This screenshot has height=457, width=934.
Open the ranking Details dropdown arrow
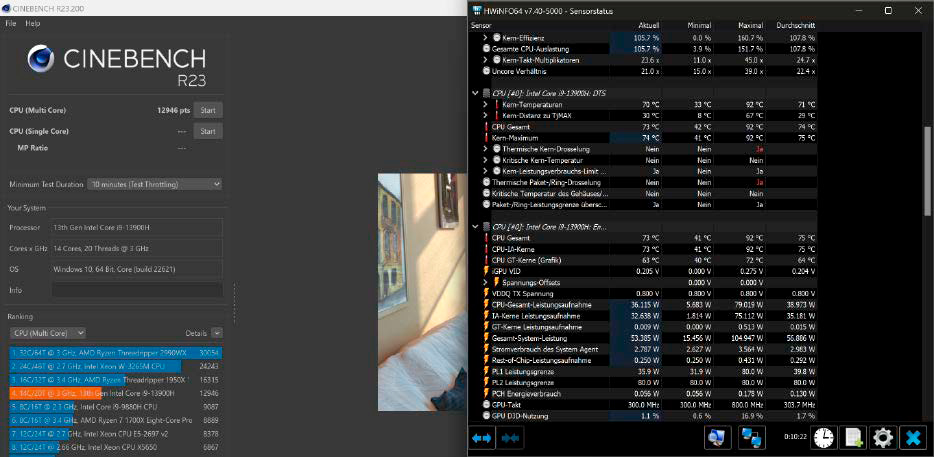point(217,333)
